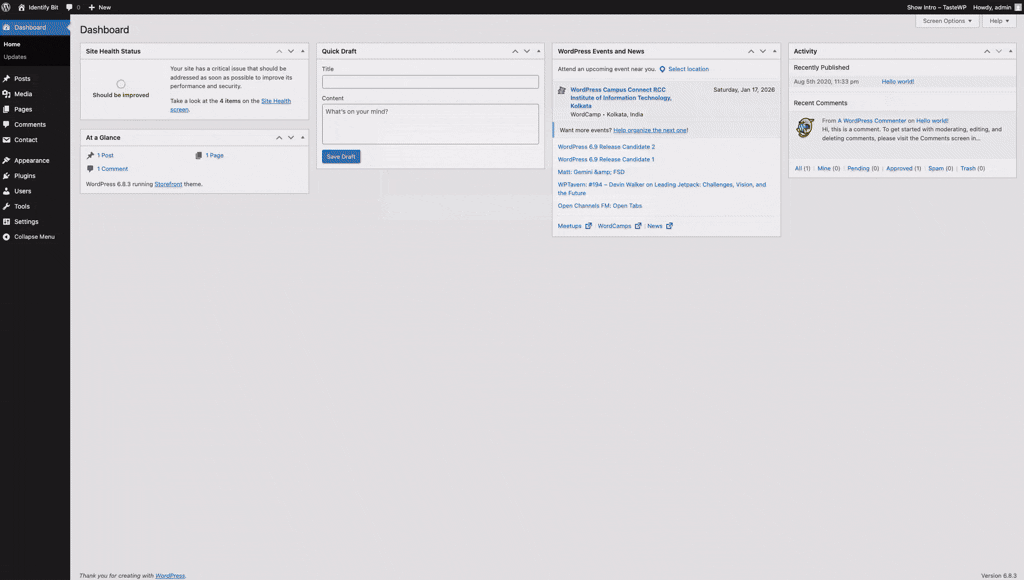Open the Settings menu item
Viewport: 1024px width, 580px height.
(x=26, y=221)
